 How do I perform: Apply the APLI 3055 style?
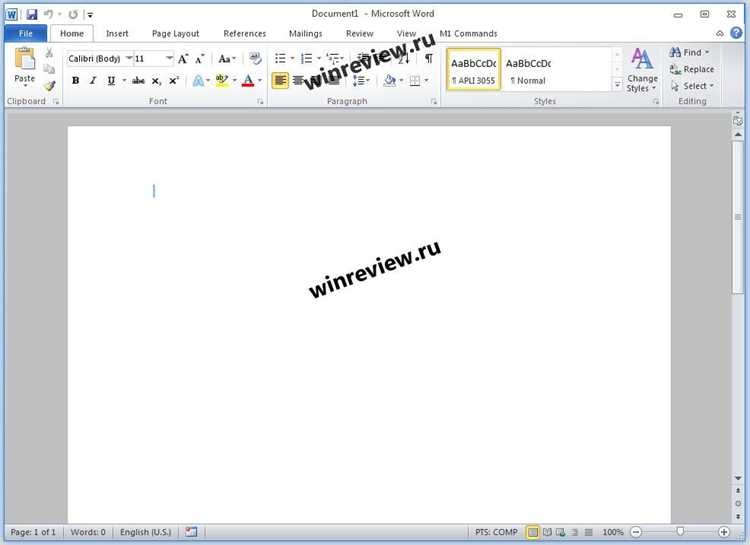[x=474, y=70]
